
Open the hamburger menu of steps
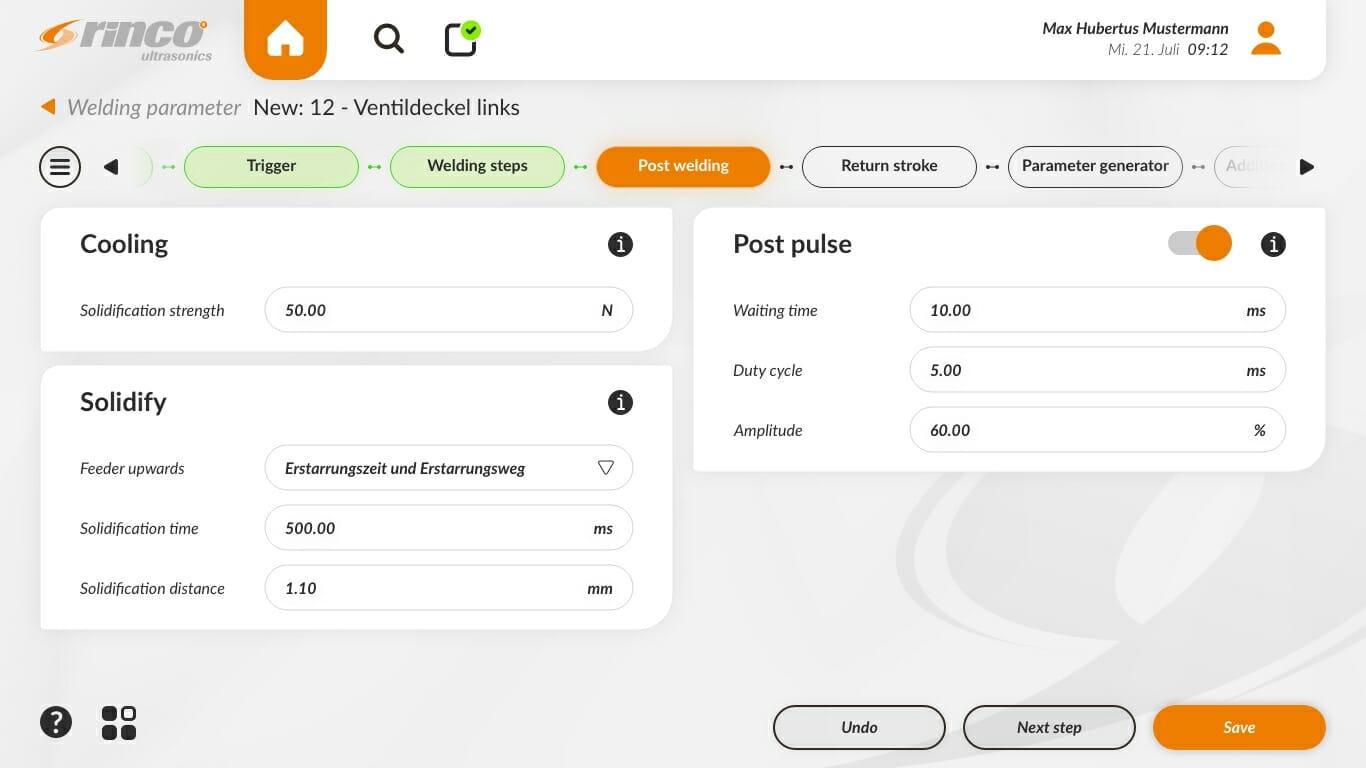(x=60, y=167)
